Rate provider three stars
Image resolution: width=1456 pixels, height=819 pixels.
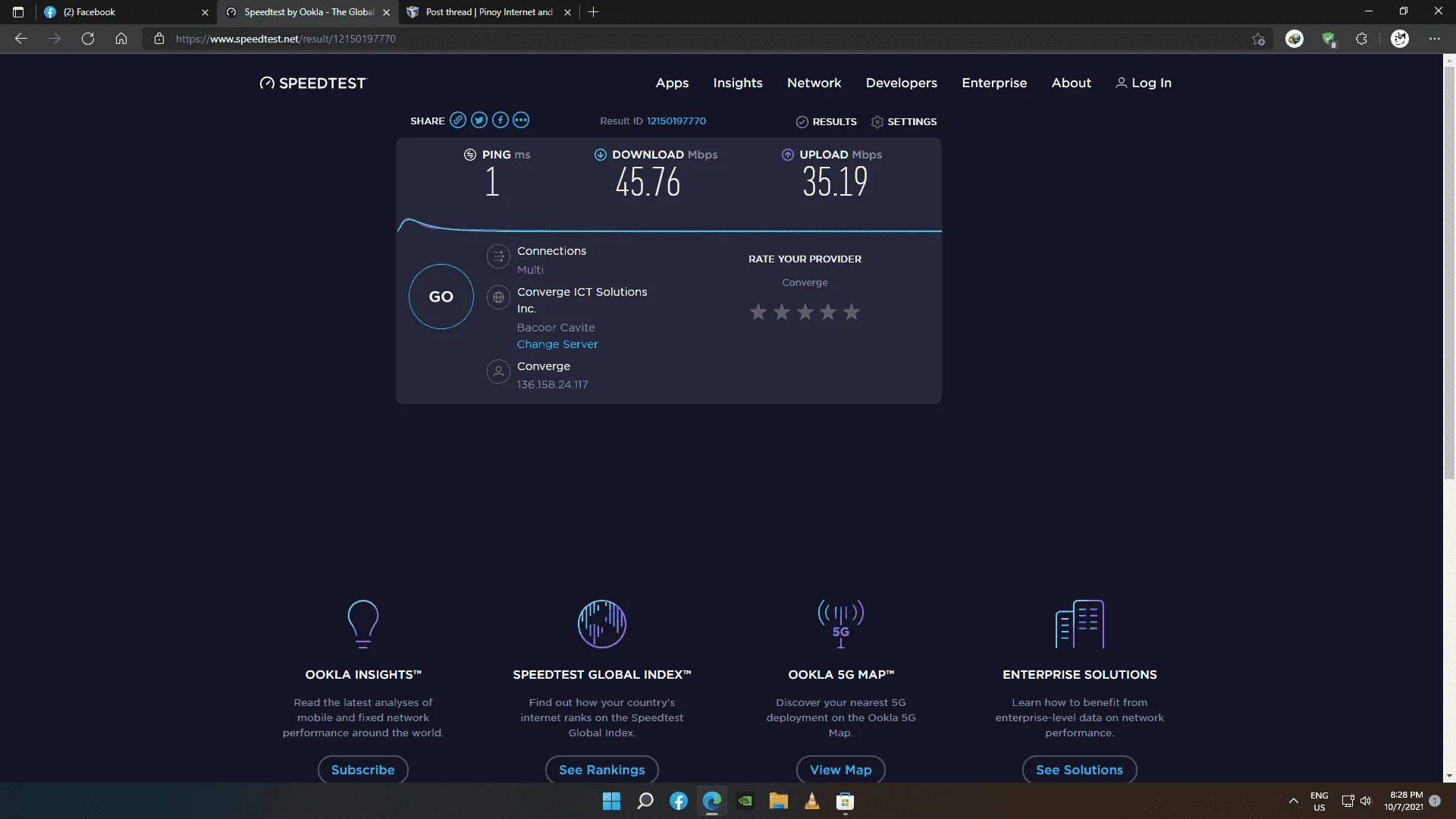[805, 312]
